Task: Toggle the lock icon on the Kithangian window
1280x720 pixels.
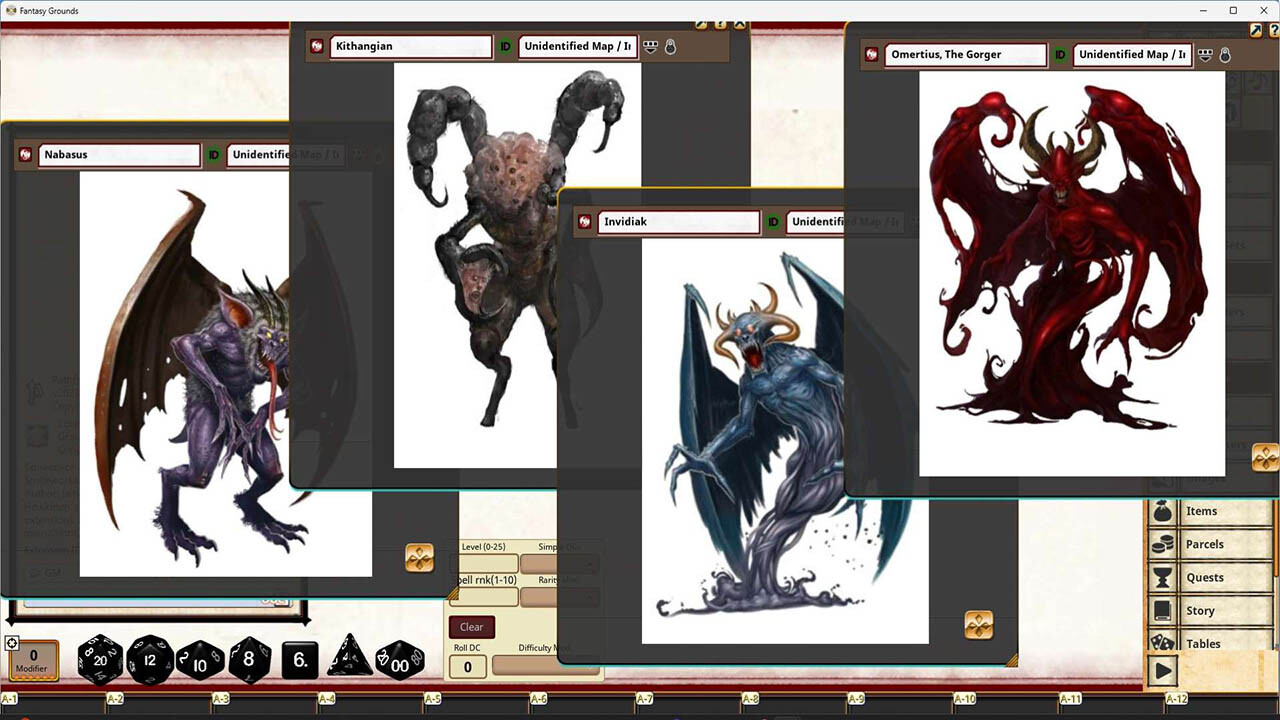Action: click(670, 46)
